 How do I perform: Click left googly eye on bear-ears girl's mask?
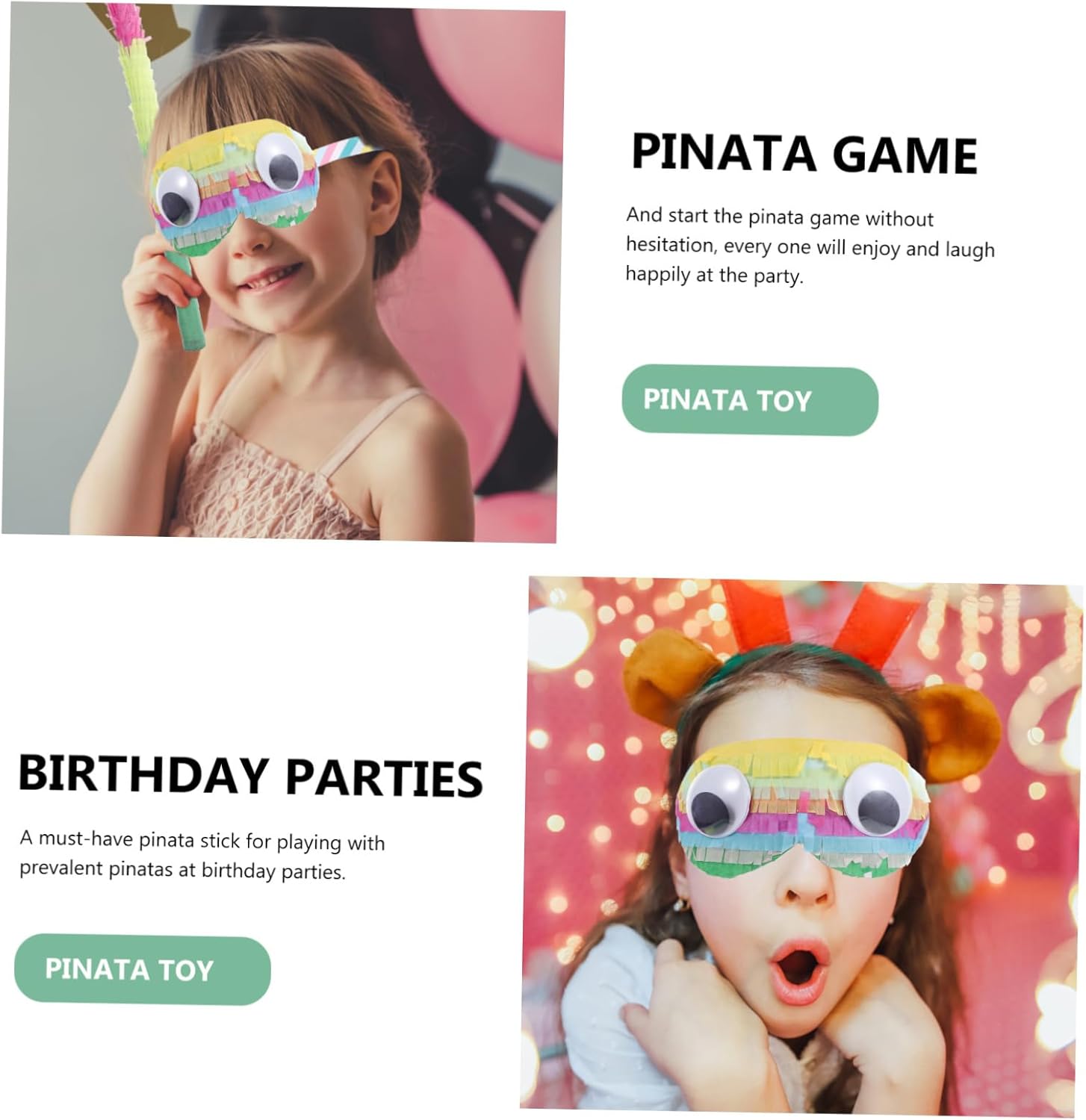pyautogui.click(x=717, y=801)
